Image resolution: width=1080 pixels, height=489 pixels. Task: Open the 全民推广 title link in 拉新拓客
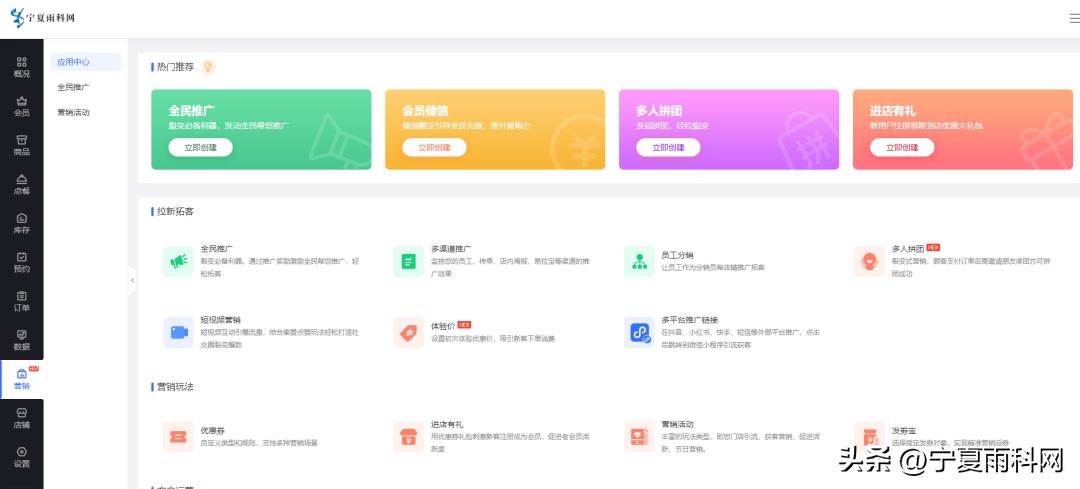(x=216, y=248)
